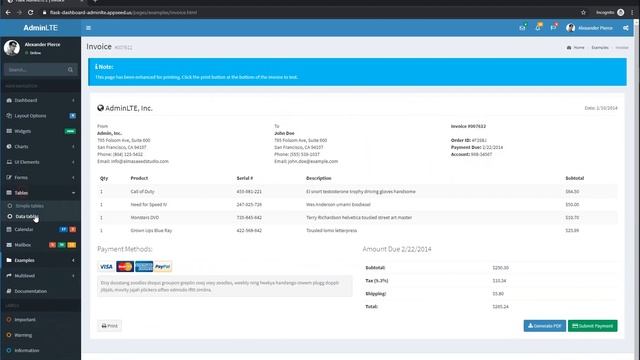Click the Incognito profile icon
The height and width of the screenshot is (360, 640).
(x=620, y=12)
